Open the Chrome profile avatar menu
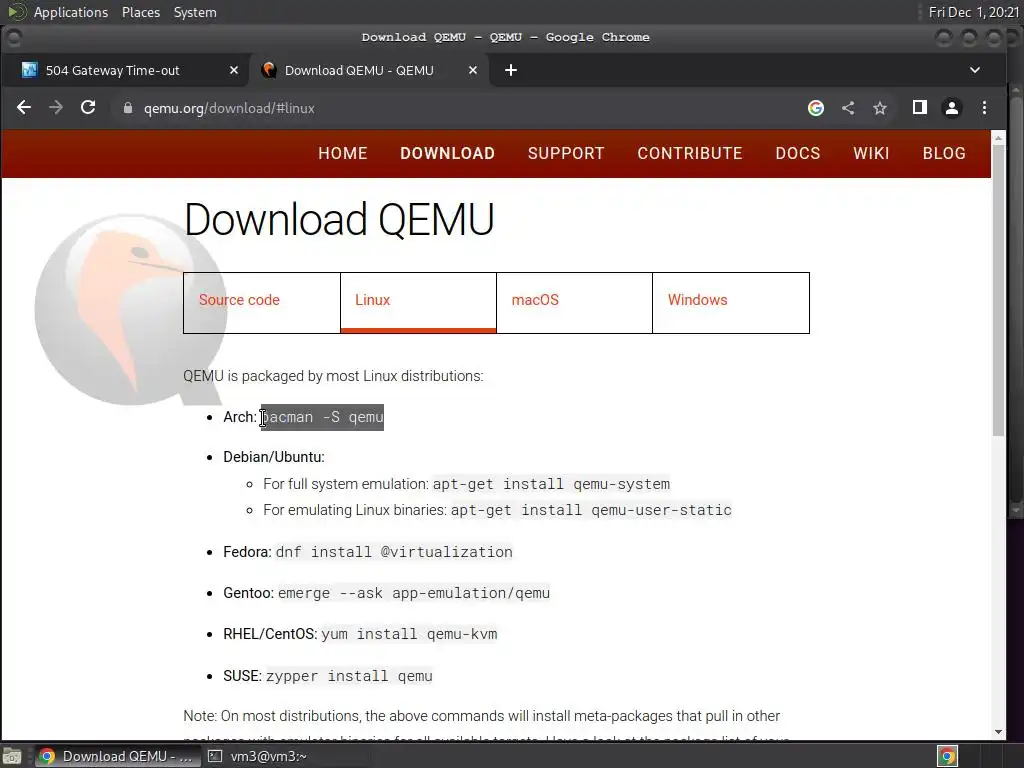Image resolution: width=1024 pixels, height=768 pixels. [952, 108]
